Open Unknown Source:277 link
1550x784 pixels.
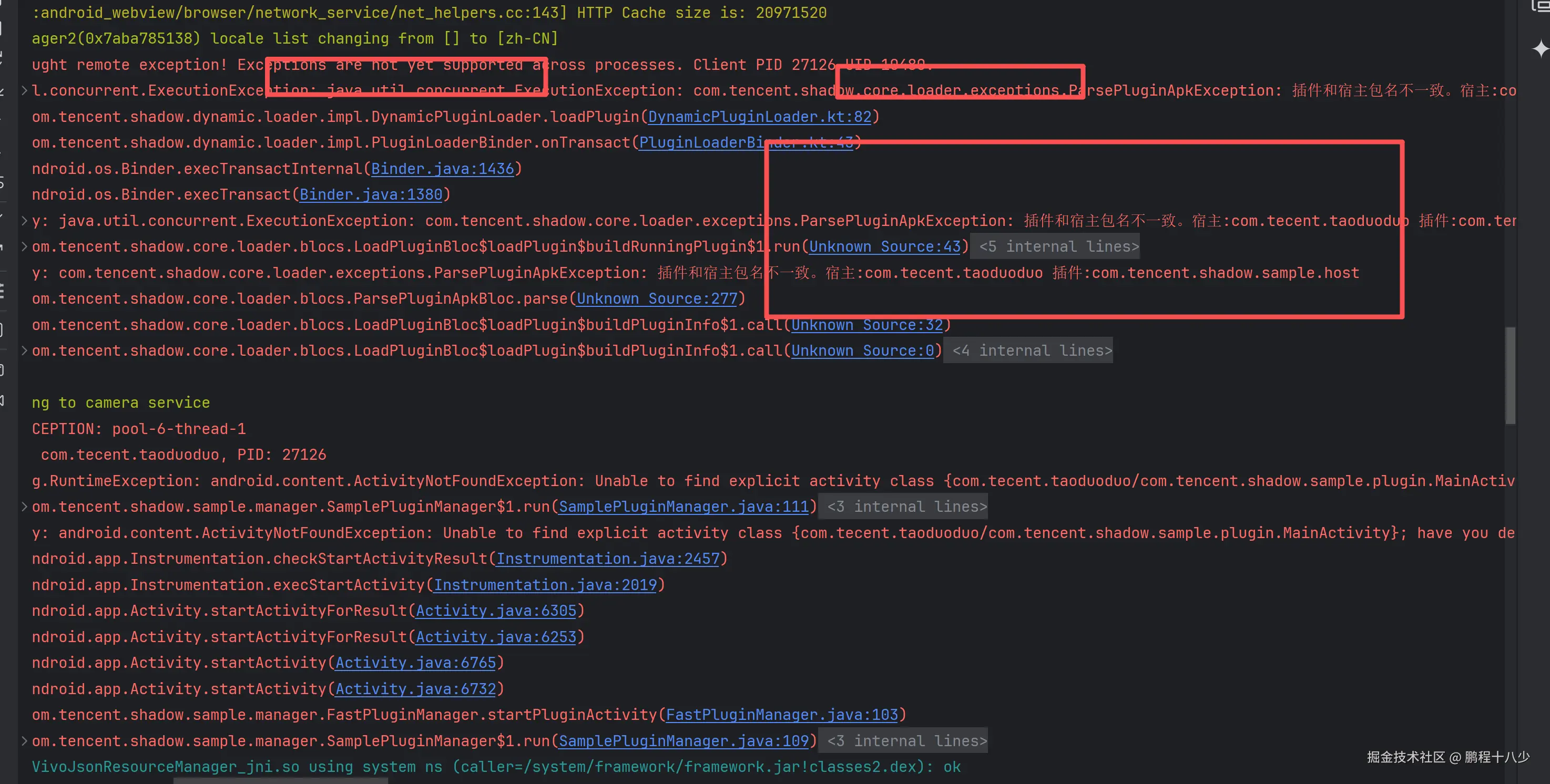[657, 299]
